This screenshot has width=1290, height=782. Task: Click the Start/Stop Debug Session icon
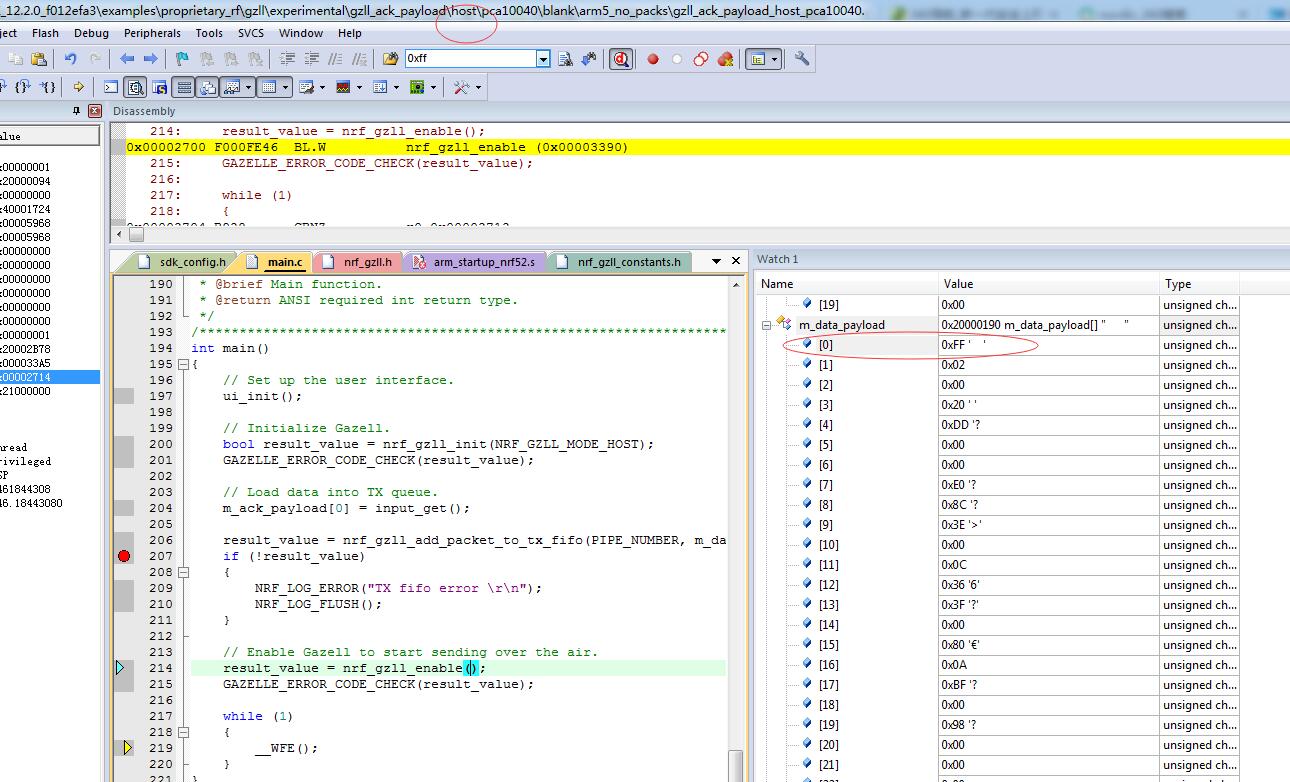621,59
